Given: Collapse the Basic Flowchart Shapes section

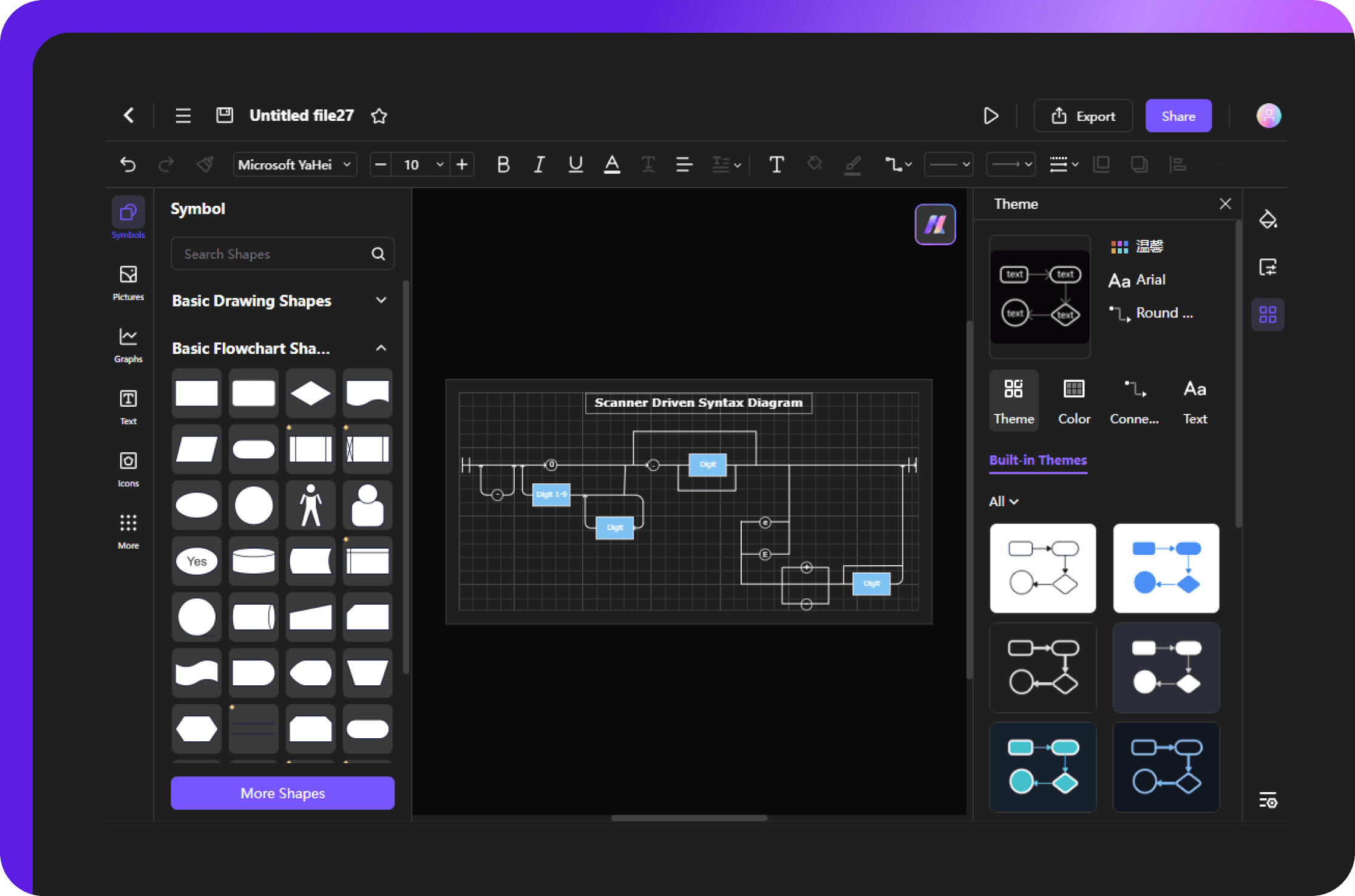Looking at the screenshot, I should click(381, 349).
